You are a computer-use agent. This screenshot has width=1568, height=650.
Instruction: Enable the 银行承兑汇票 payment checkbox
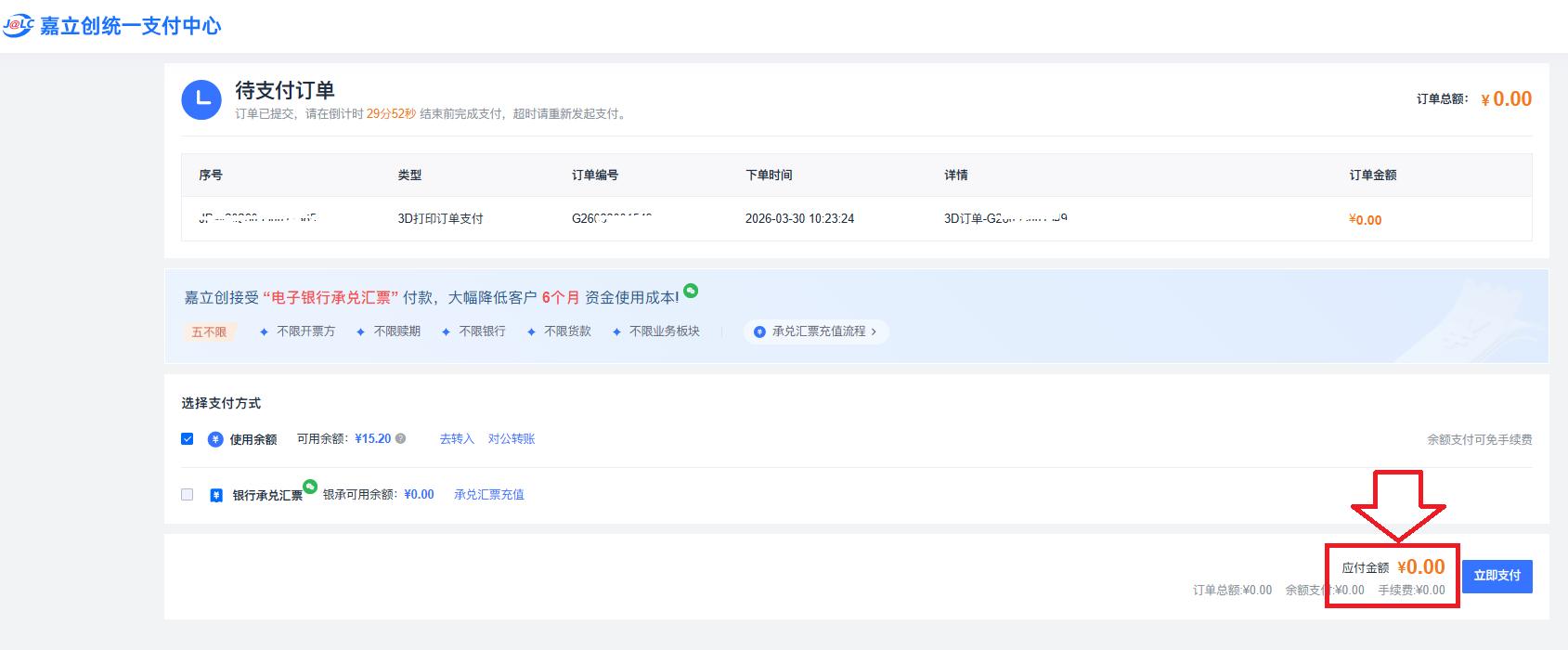[188, 494]
